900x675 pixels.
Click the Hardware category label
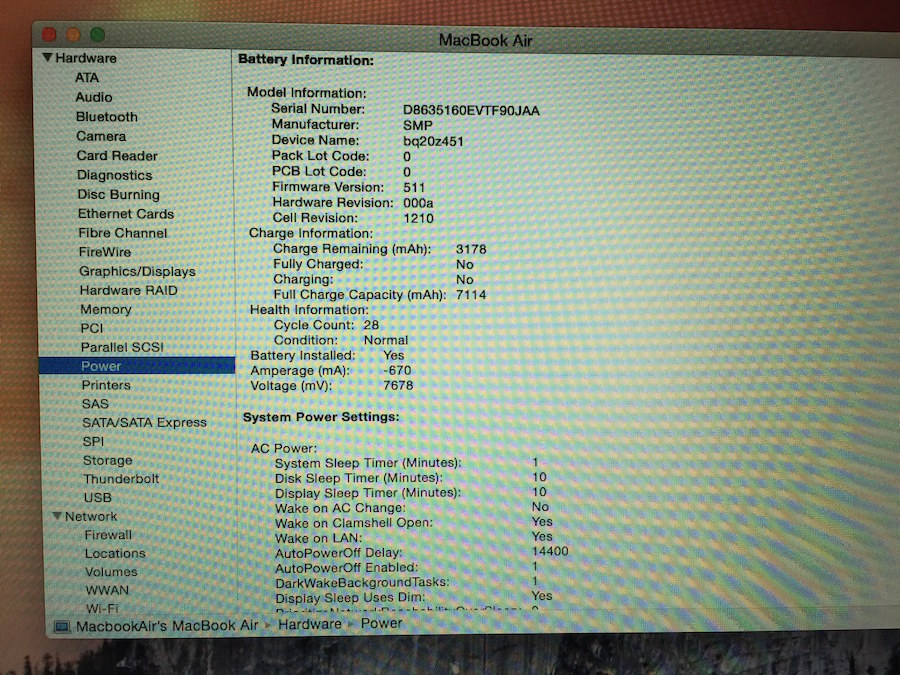(86, 58)
